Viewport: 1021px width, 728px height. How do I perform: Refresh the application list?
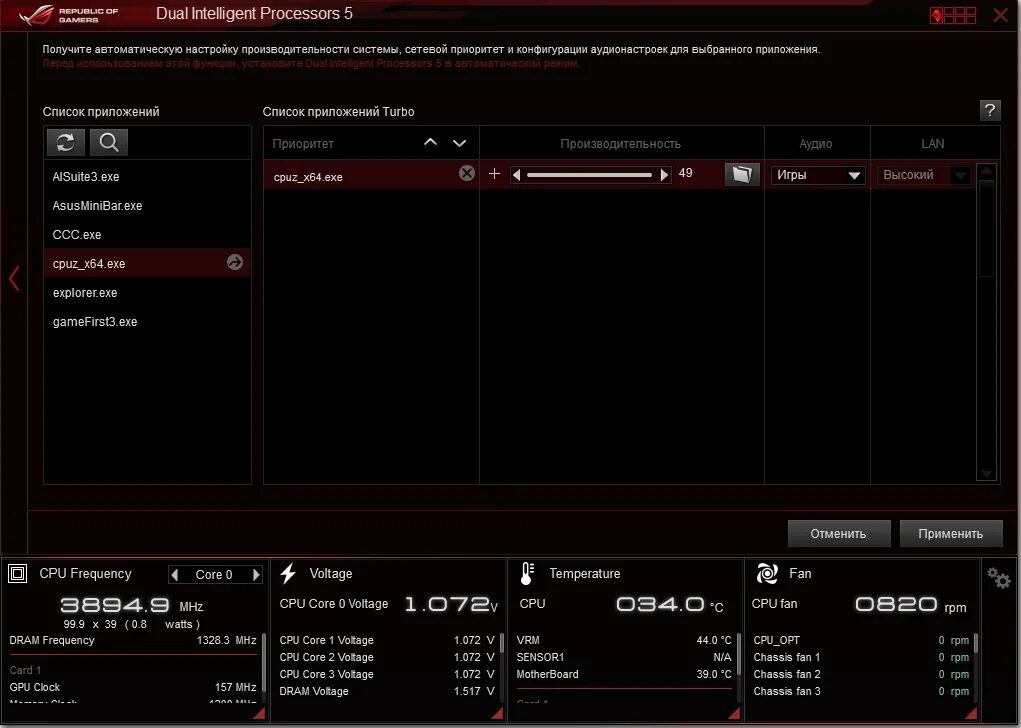66,142
